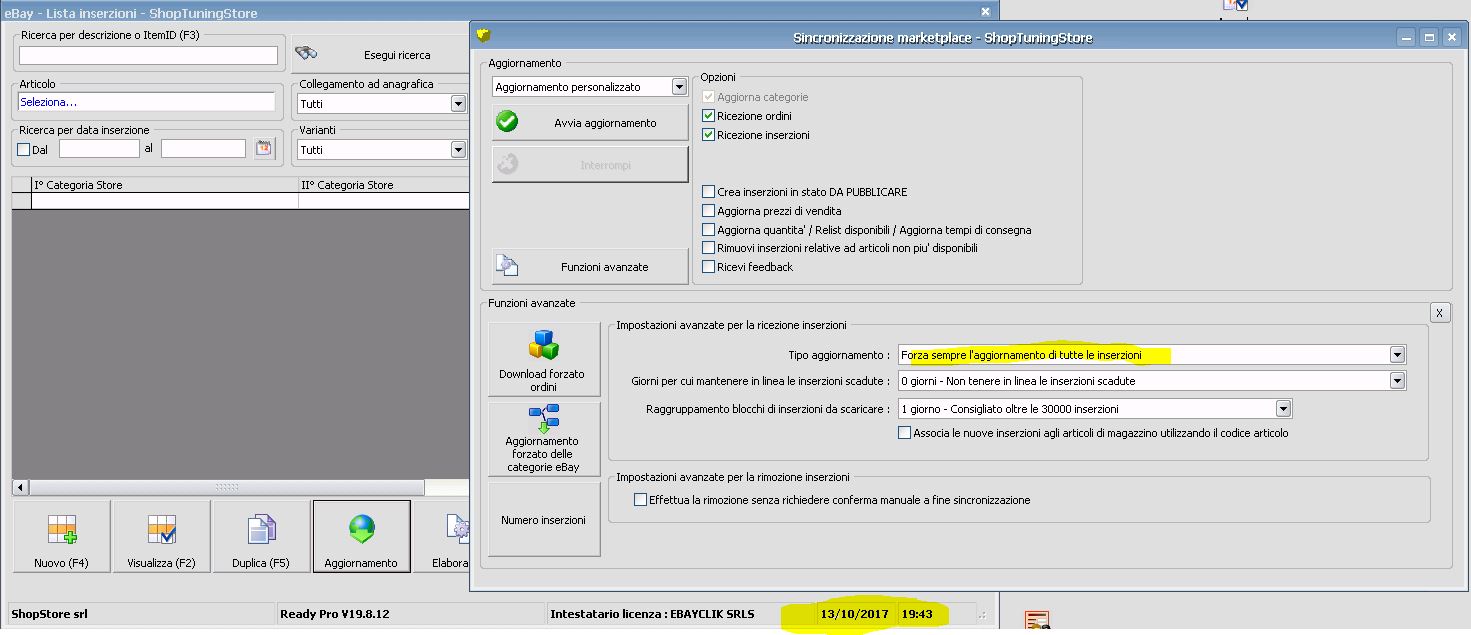
Task: Click II° Categoria Store column header
Action: point(384,185)
